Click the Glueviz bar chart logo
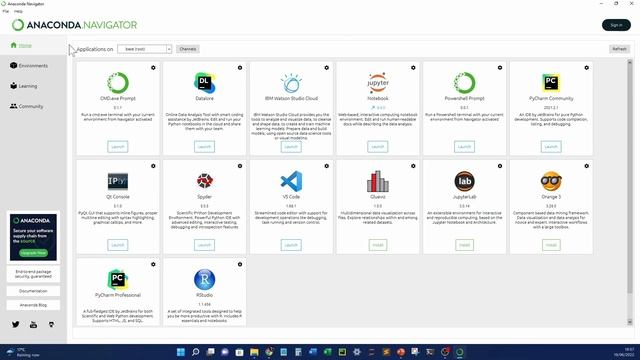Image resolution: width=640 pixels, height=360 pixels. [x=378, y=181]
